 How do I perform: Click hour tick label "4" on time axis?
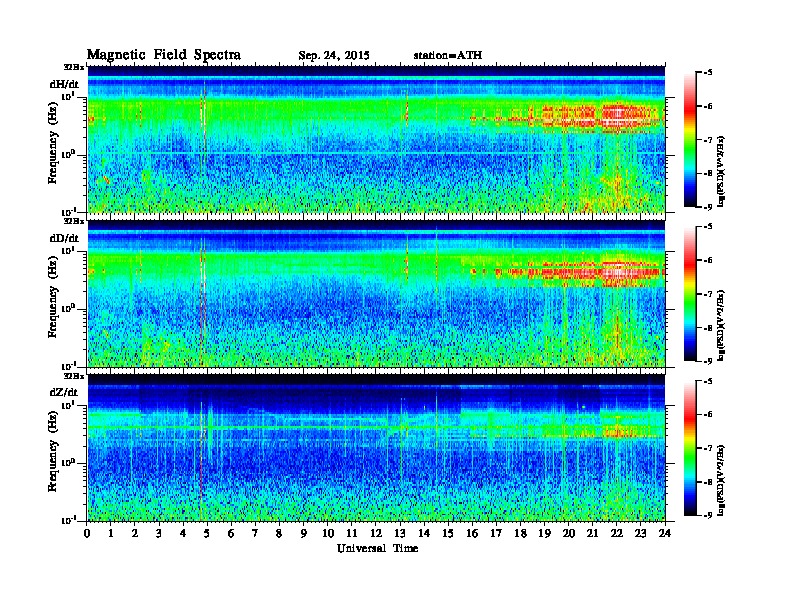coord(183,533)
